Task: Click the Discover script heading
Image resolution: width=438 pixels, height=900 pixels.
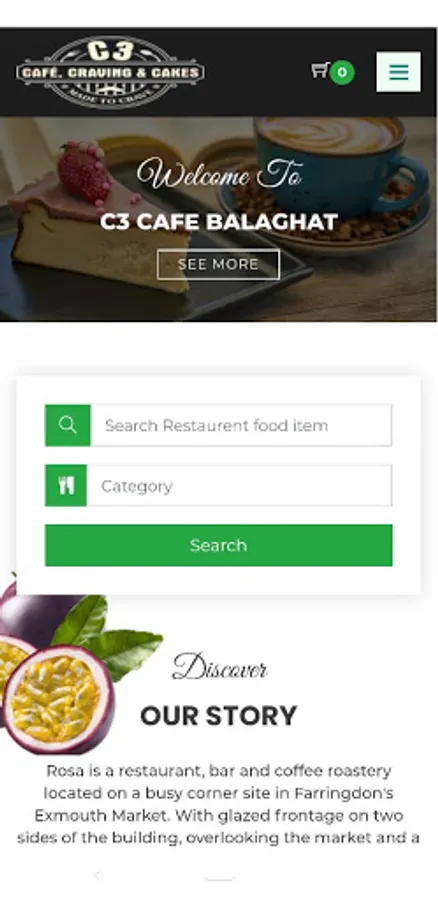Action: coord(219,668)
